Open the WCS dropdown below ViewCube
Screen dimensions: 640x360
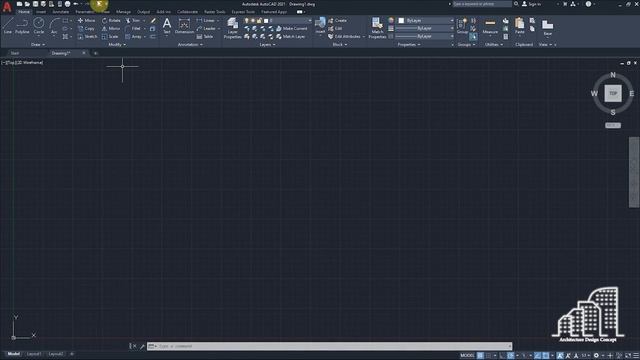point(613,125)
